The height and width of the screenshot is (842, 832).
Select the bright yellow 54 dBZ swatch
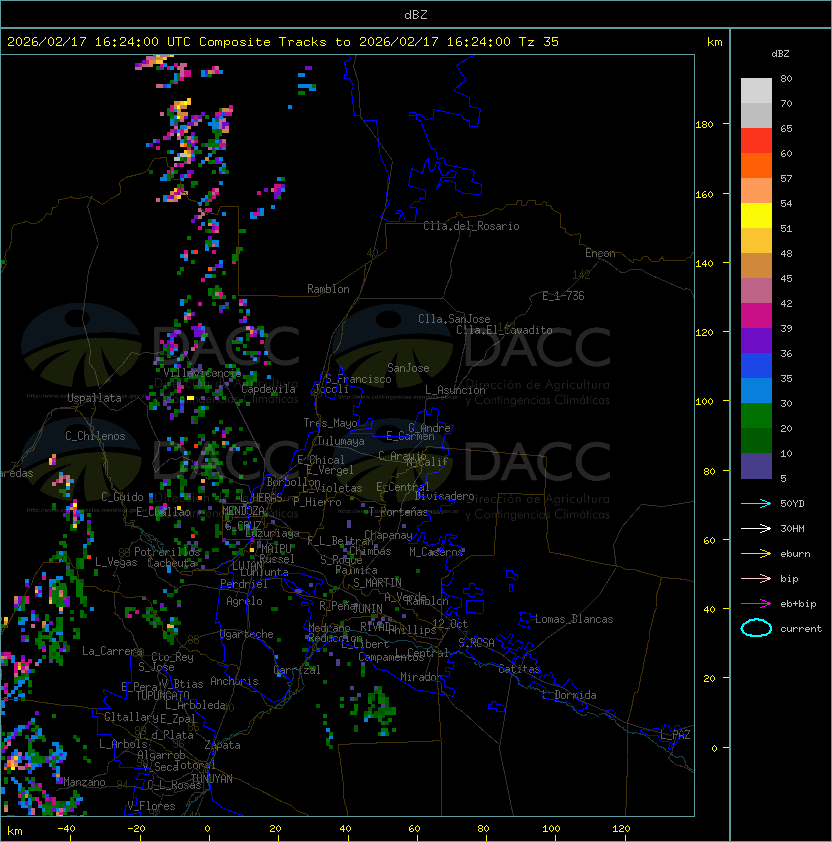(756, 215)
